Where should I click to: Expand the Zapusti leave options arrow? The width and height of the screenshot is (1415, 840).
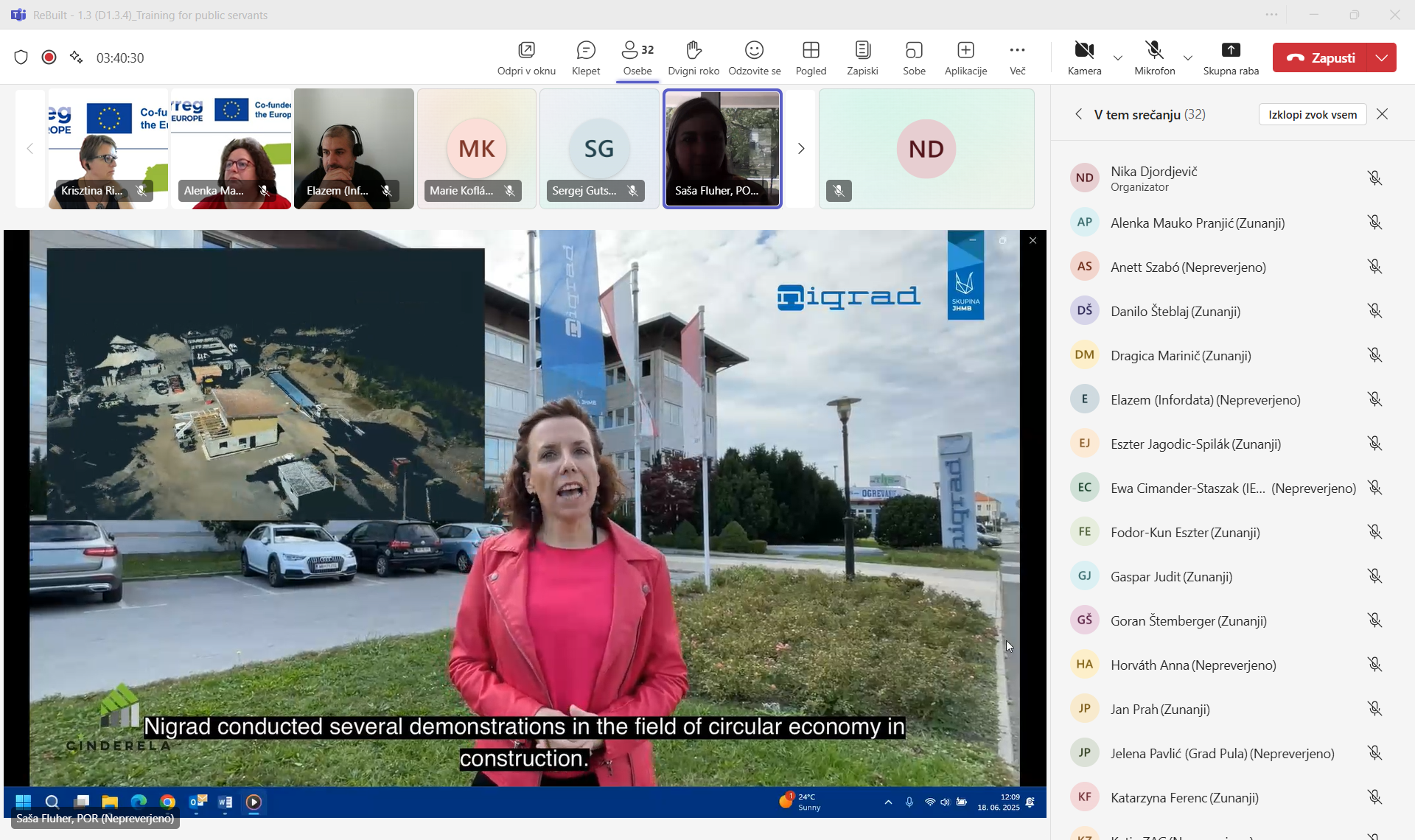point(1382,57)
